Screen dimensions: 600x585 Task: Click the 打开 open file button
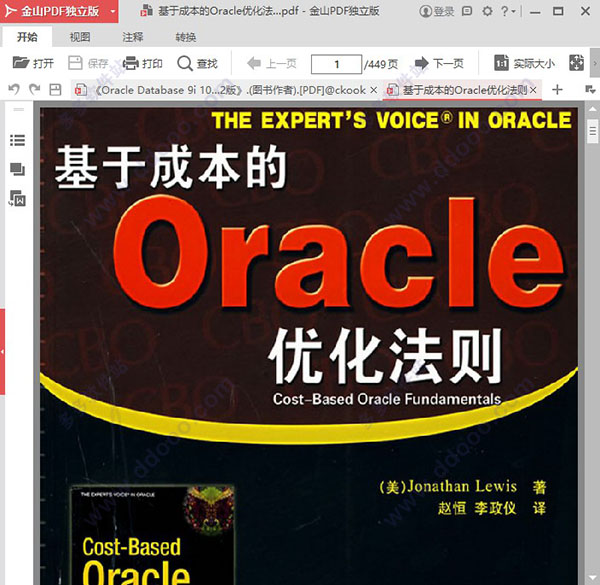(x=33, y=63)
